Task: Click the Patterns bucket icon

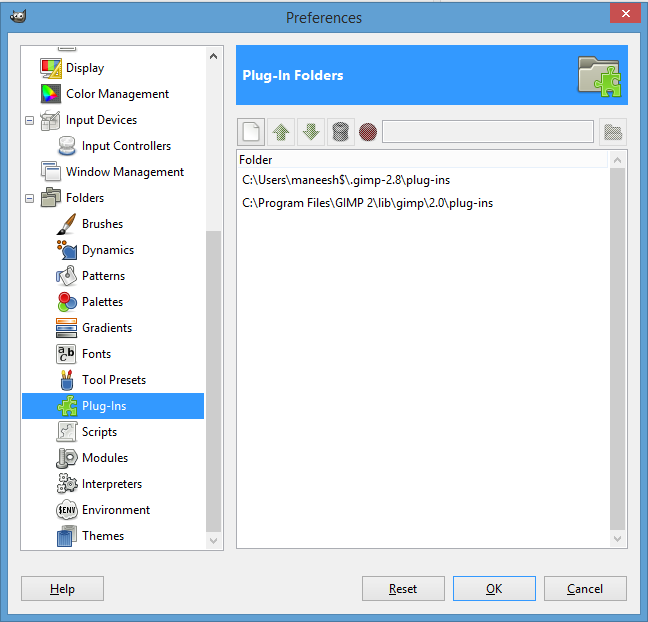Action: click(x=67, y=276)
